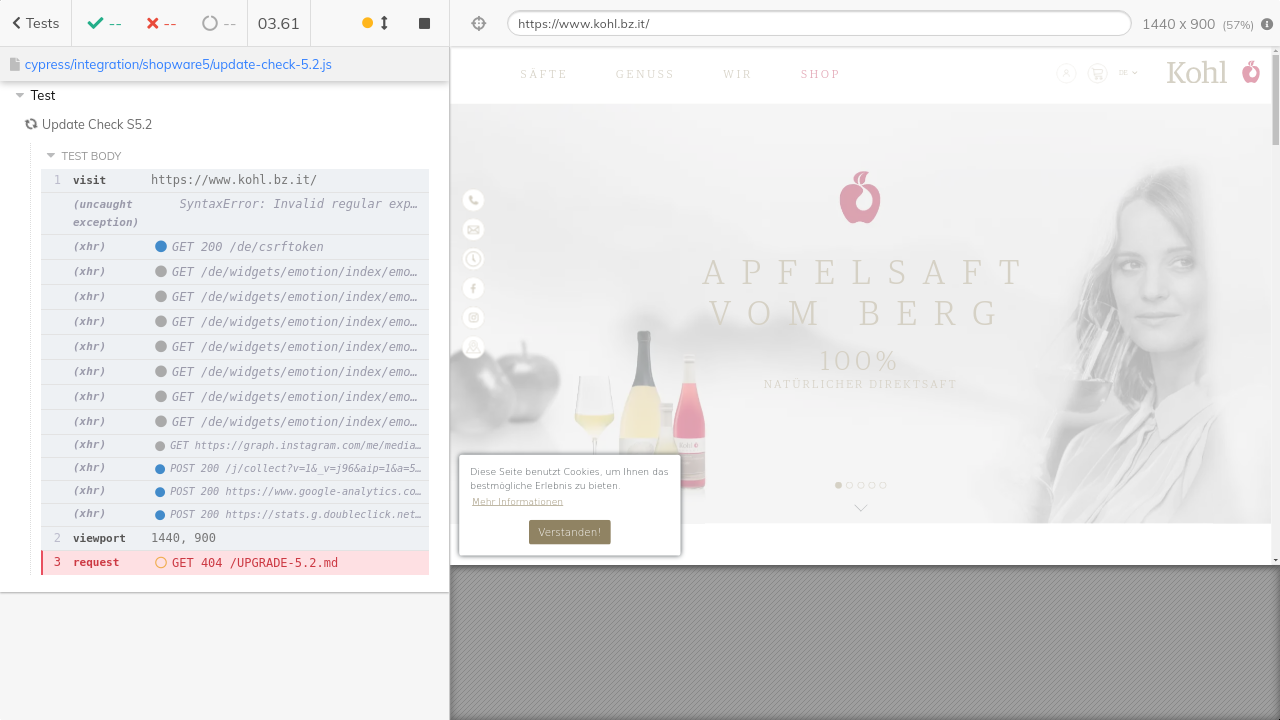
Task: Click the opening hours clock icon
Action: tap(473, 259)
